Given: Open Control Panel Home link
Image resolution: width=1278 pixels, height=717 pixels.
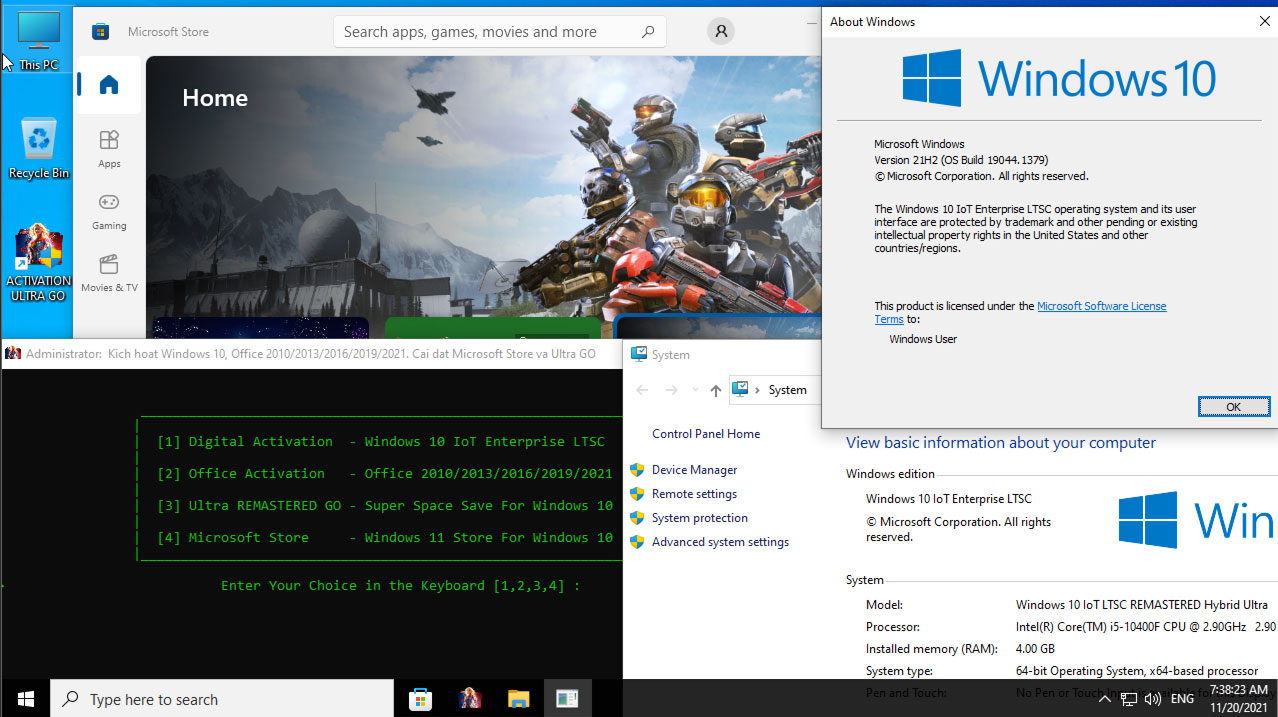Looking at the screenshot, I should (x=706, y=434).
